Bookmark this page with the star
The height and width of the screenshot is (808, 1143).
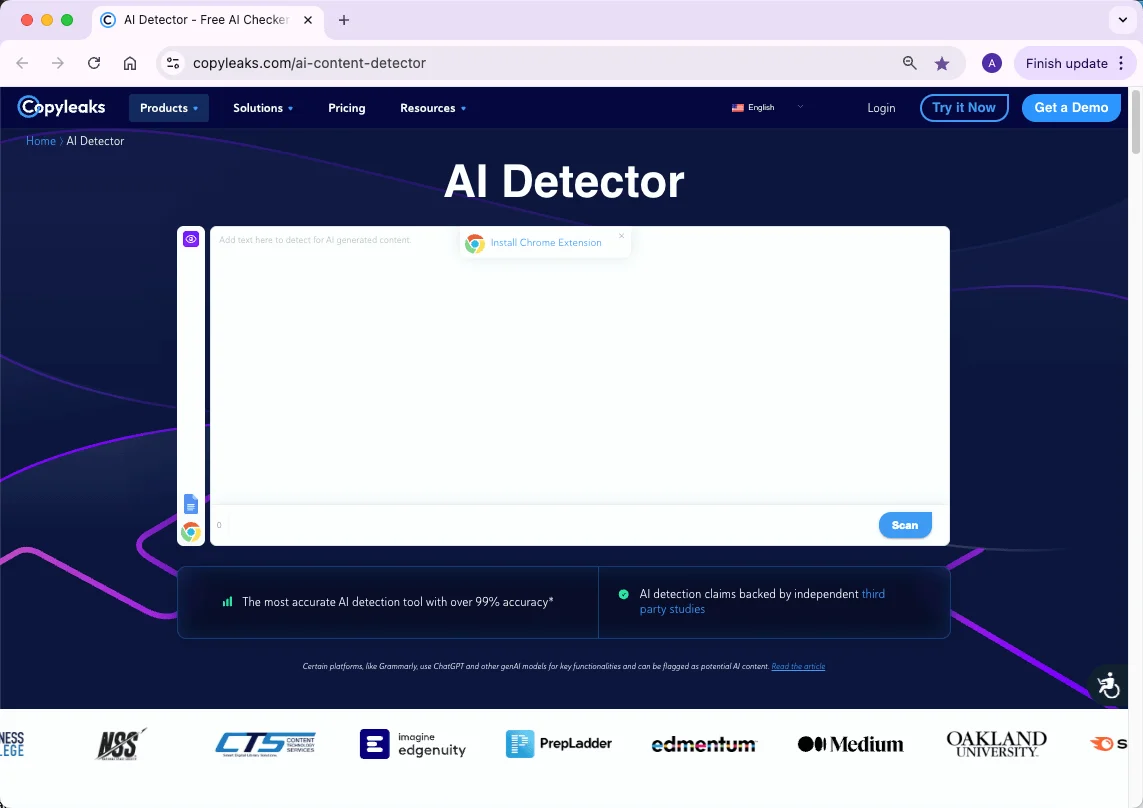click(x=942, y=63)
